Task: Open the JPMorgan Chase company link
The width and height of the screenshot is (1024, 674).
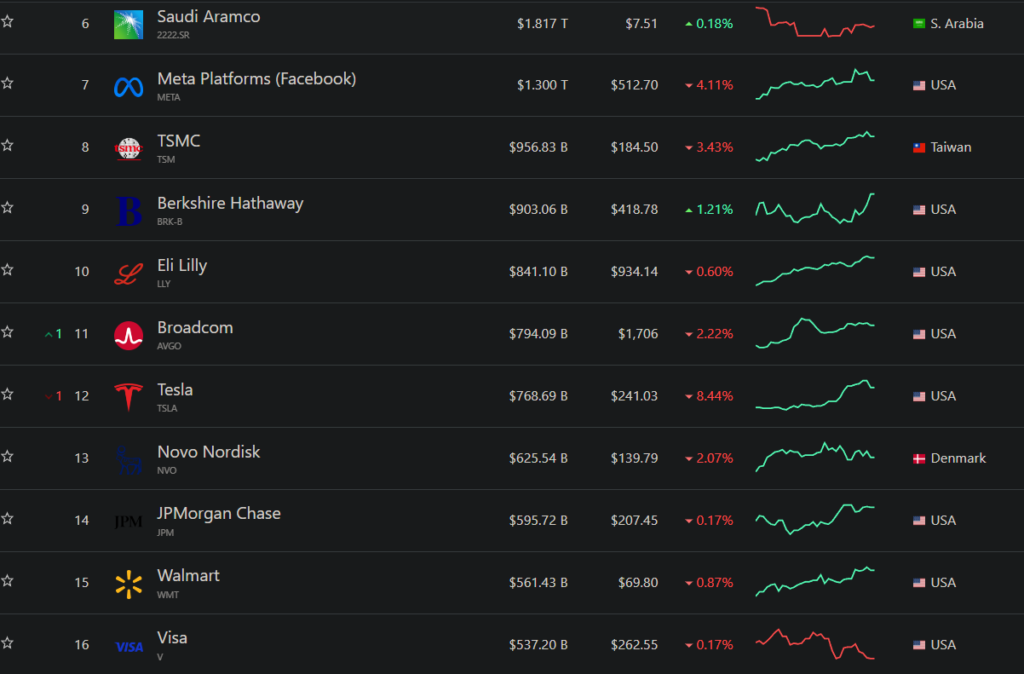Action: click(x=219, y=514)
